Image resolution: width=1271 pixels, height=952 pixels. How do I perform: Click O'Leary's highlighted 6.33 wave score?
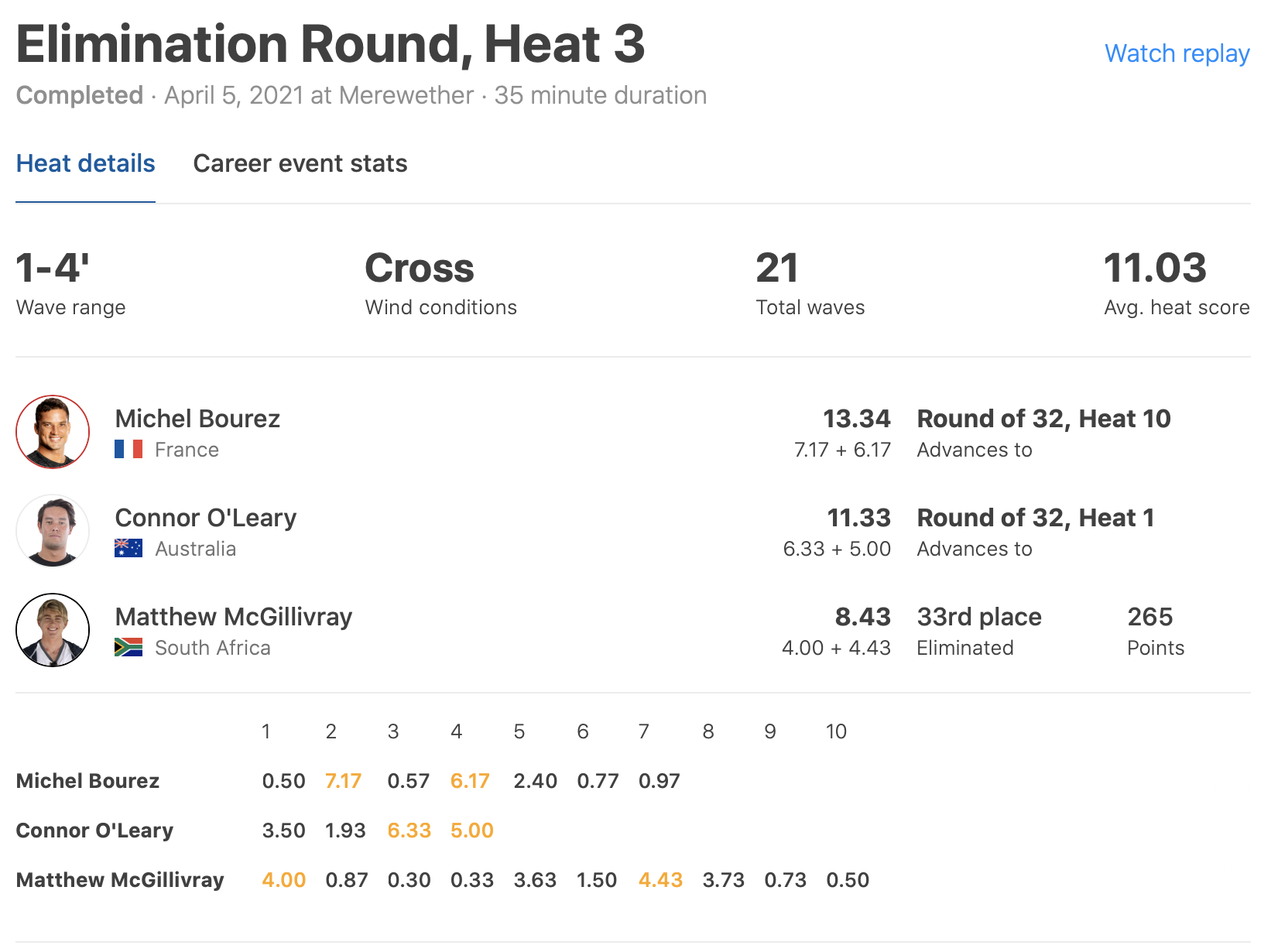point(409,830)
